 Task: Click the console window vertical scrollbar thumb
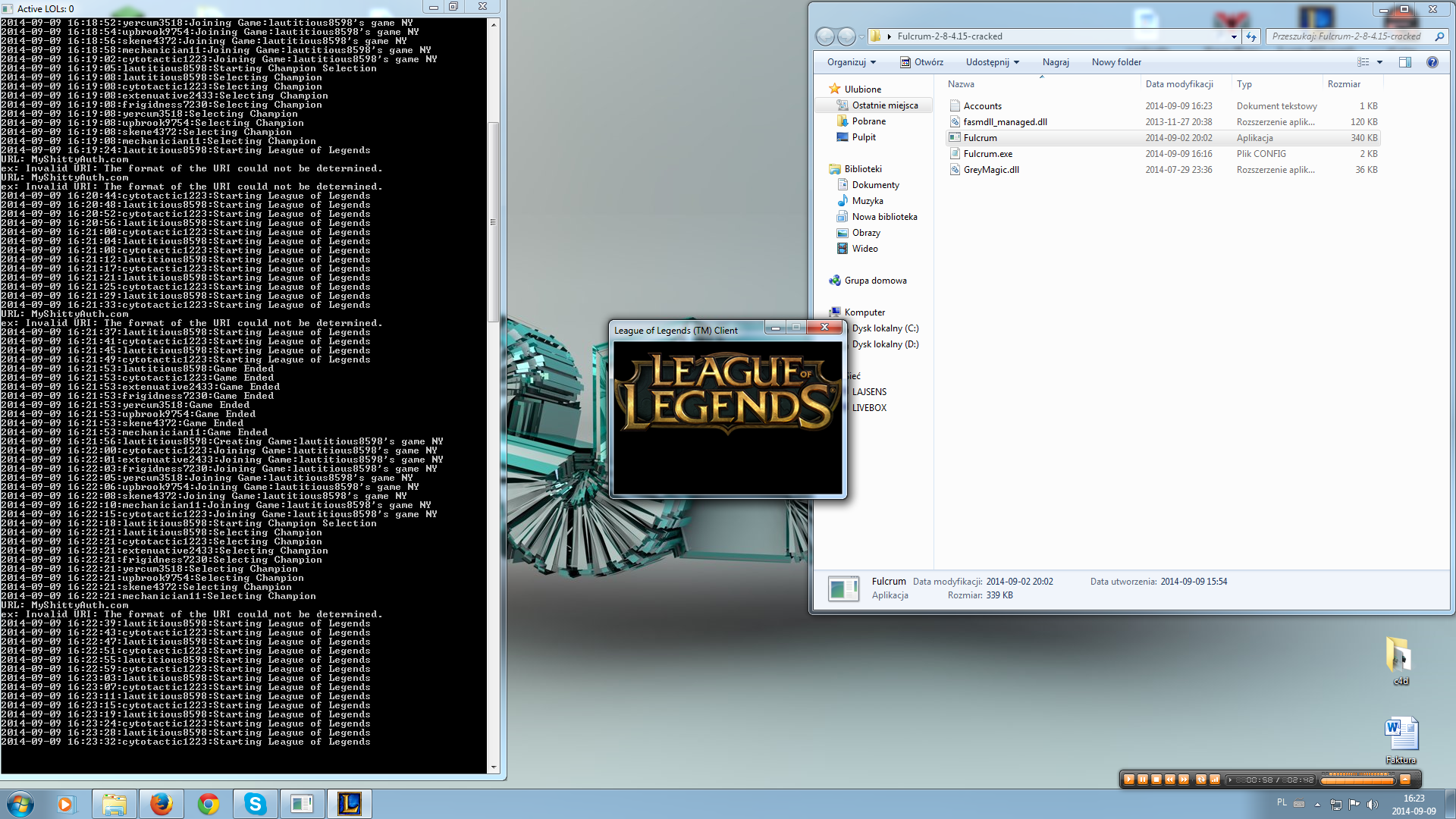[x=494, y=222]
